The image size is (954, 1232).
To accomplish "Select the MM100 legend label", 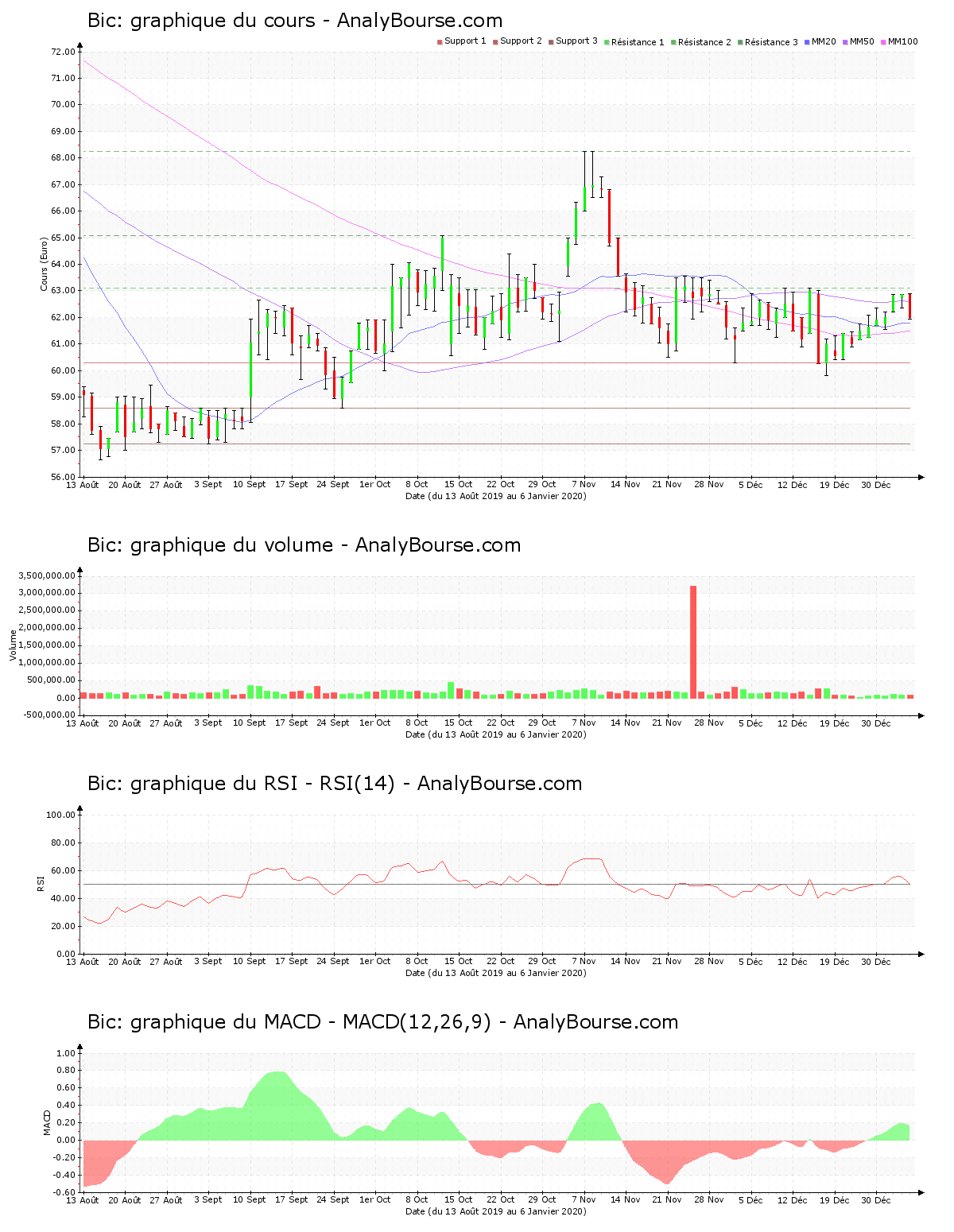I will click(x=902, y=41).
